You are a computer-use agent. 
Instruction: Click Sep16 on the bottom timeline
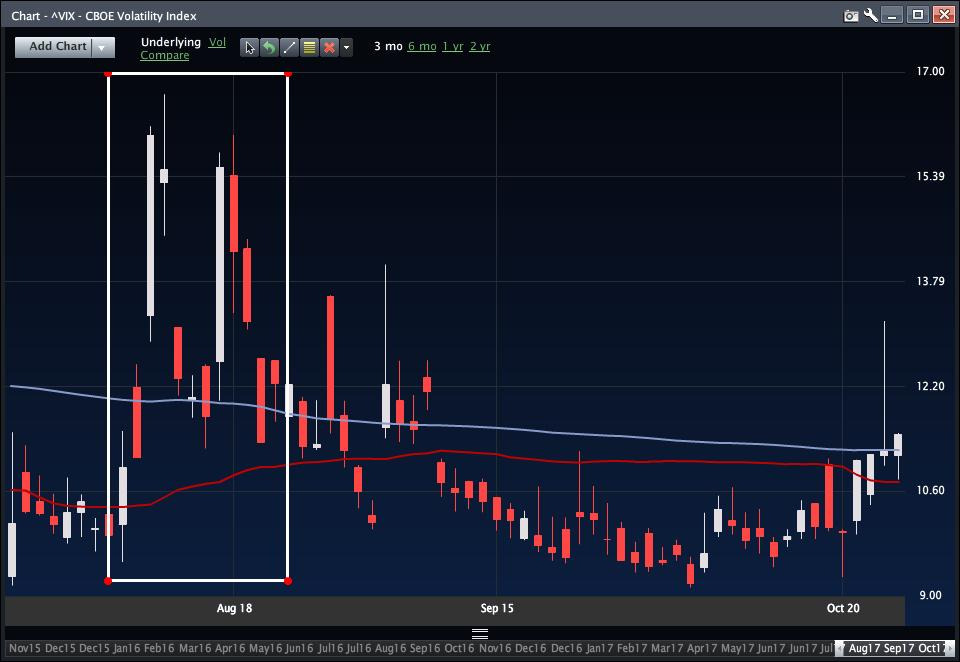point(425,648)
